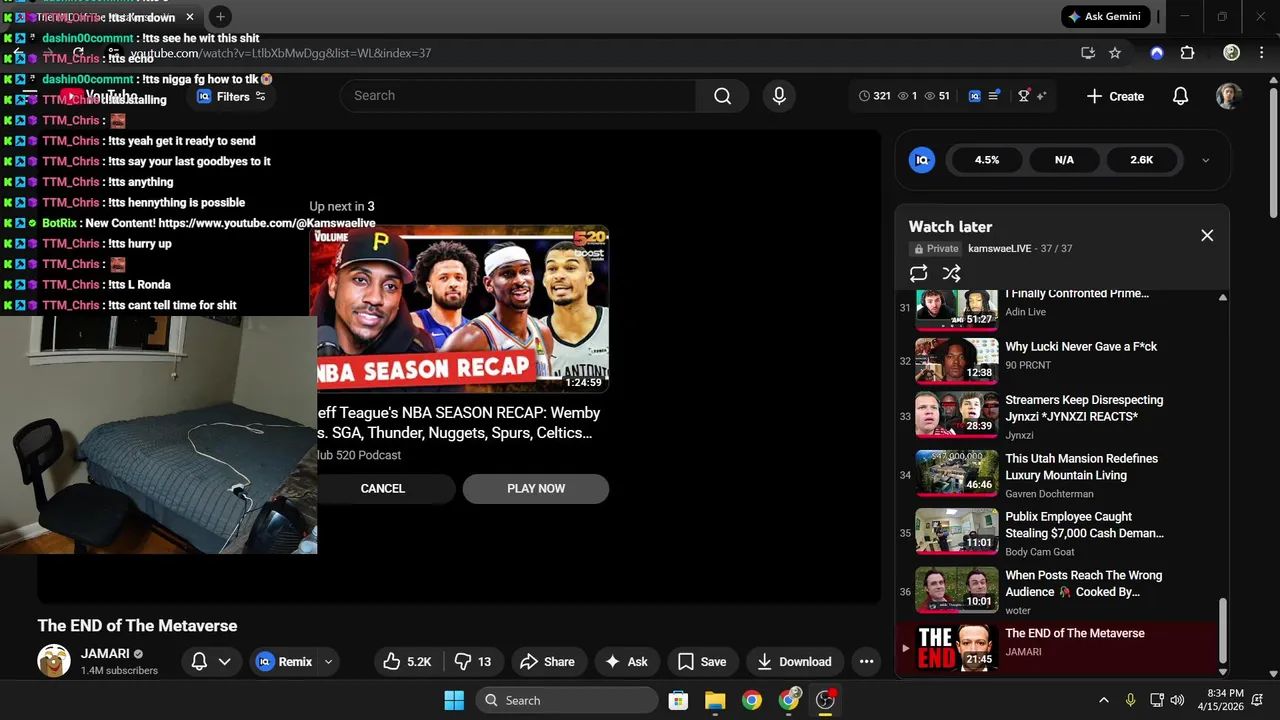Open the Chrome profile avatar in toolbar
Image resolution: width=1280 pixels, height=720 pixels.
pos(1232,53)
